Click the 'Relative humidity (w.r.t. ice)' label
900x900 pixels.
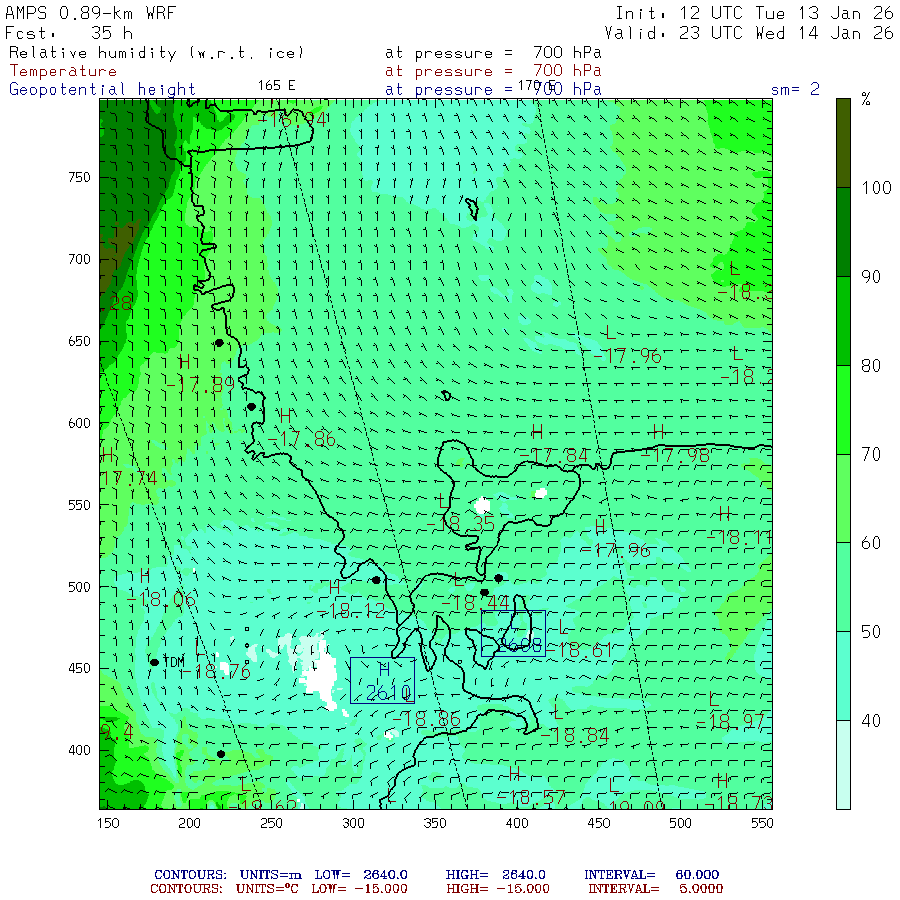pyautogui.click(x=156, y=52)
